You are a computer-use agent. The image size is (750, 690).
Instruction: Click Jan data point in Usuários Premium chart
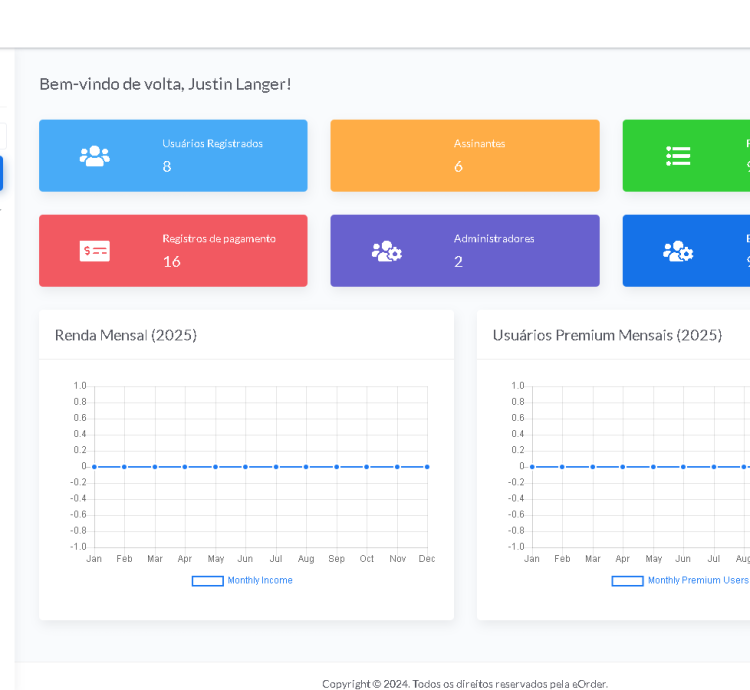(x=532, y=467)
